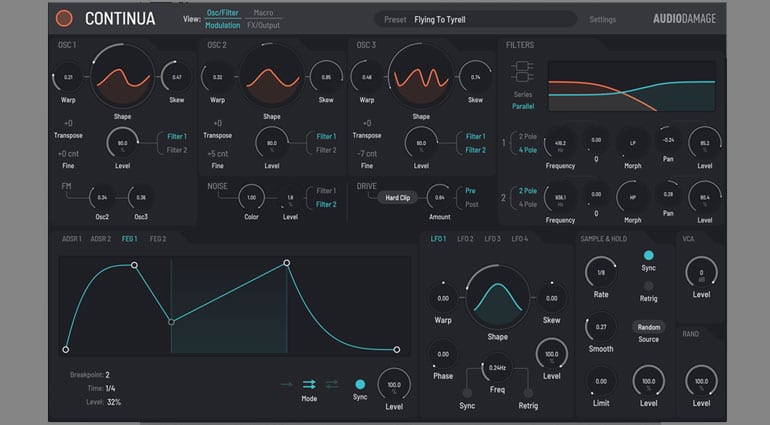Click the OSC 1 Warp knob
Screen dimensions: 770x425
point(68,77)
